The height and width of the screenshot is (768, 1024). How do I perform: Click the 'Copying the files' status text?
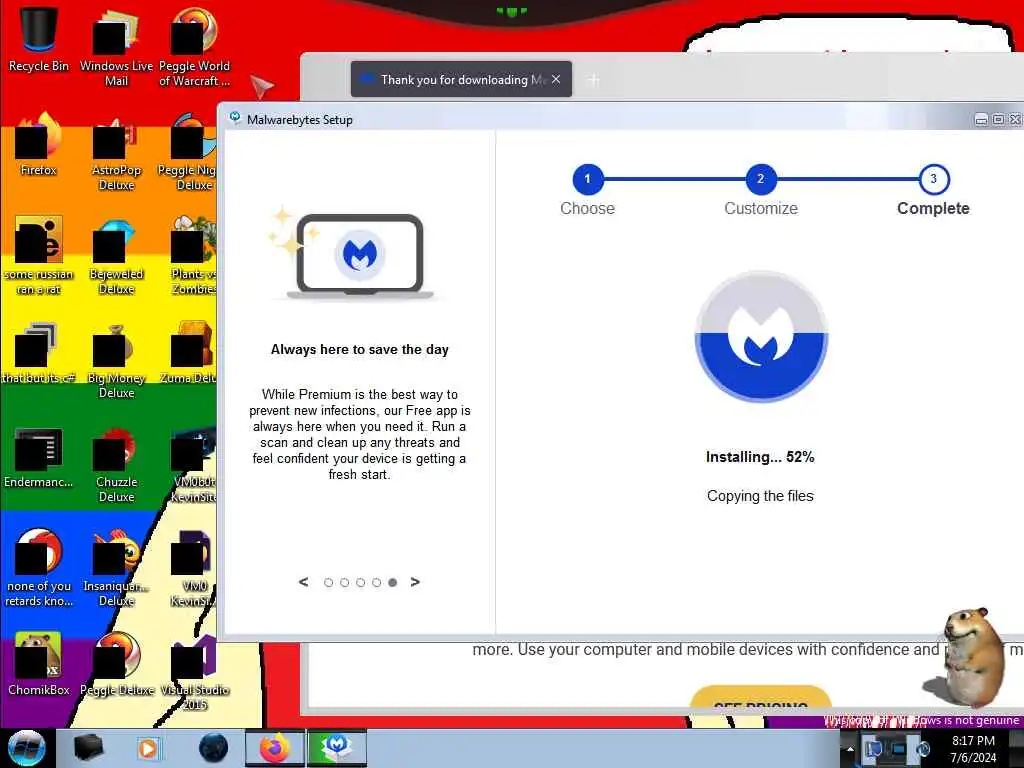click(760, 496)
